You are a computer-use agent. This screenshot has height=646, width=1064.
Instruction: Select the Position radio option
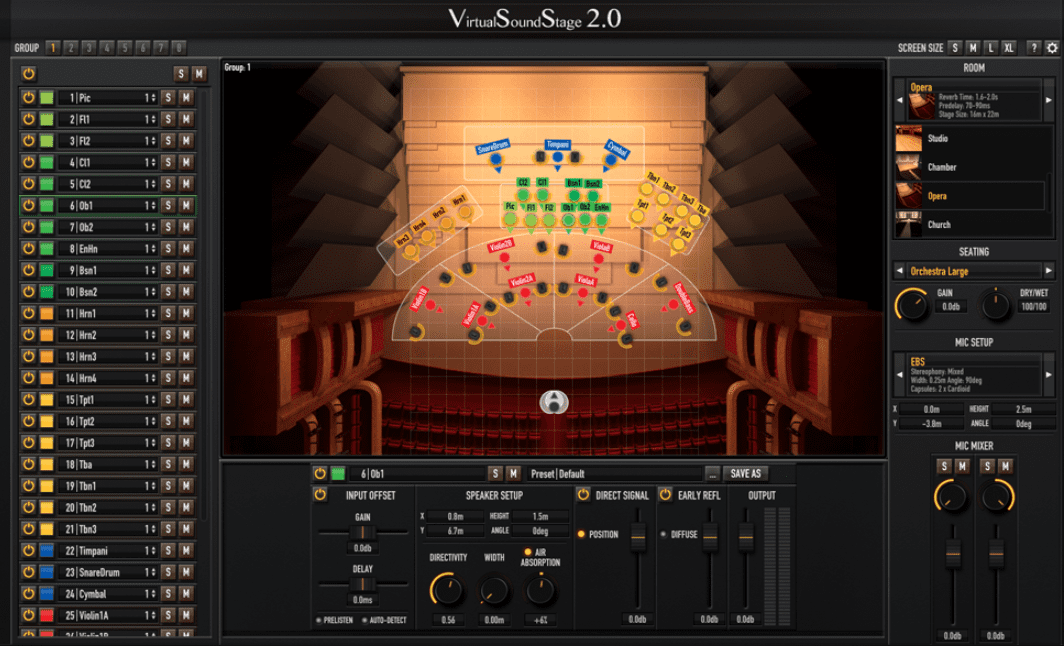coord(581,534)
